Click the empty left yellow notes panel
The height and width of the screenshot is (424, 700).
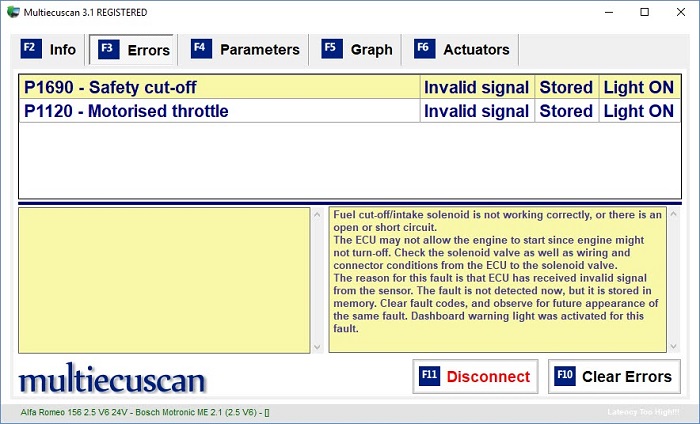coord(164,280)
